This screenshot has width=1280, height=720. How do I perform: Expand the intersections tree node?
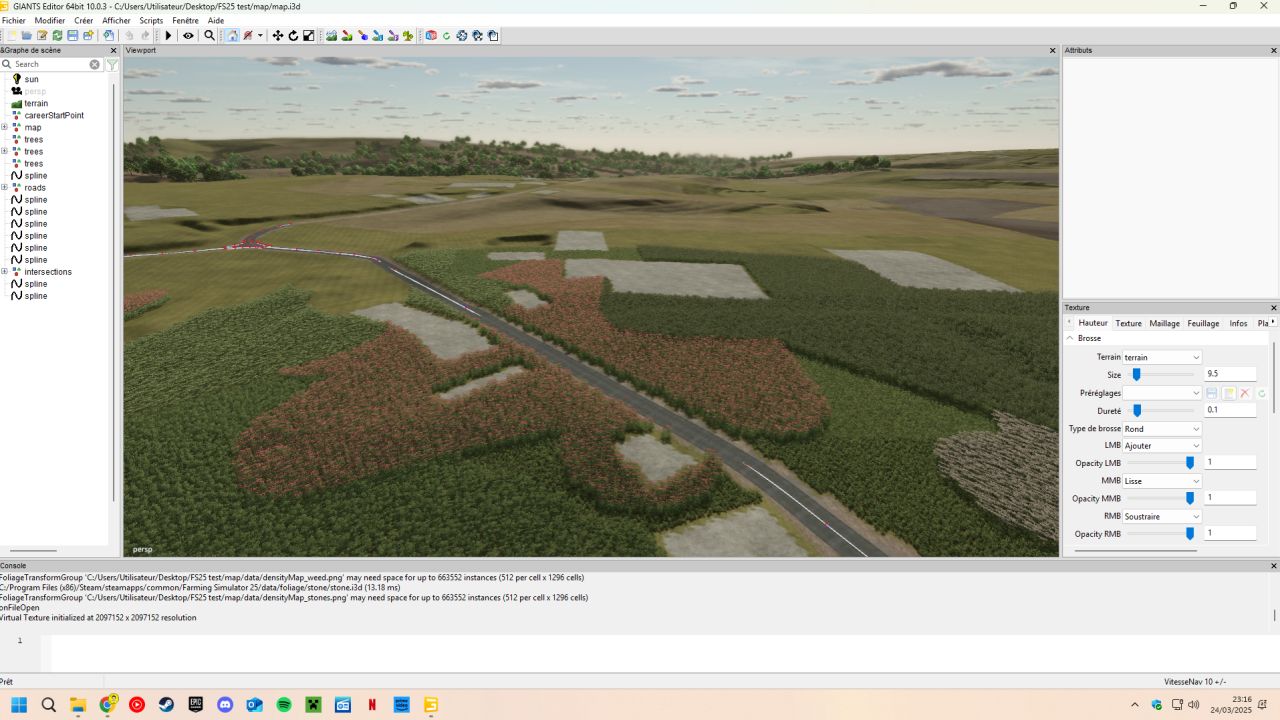[4, 271]
